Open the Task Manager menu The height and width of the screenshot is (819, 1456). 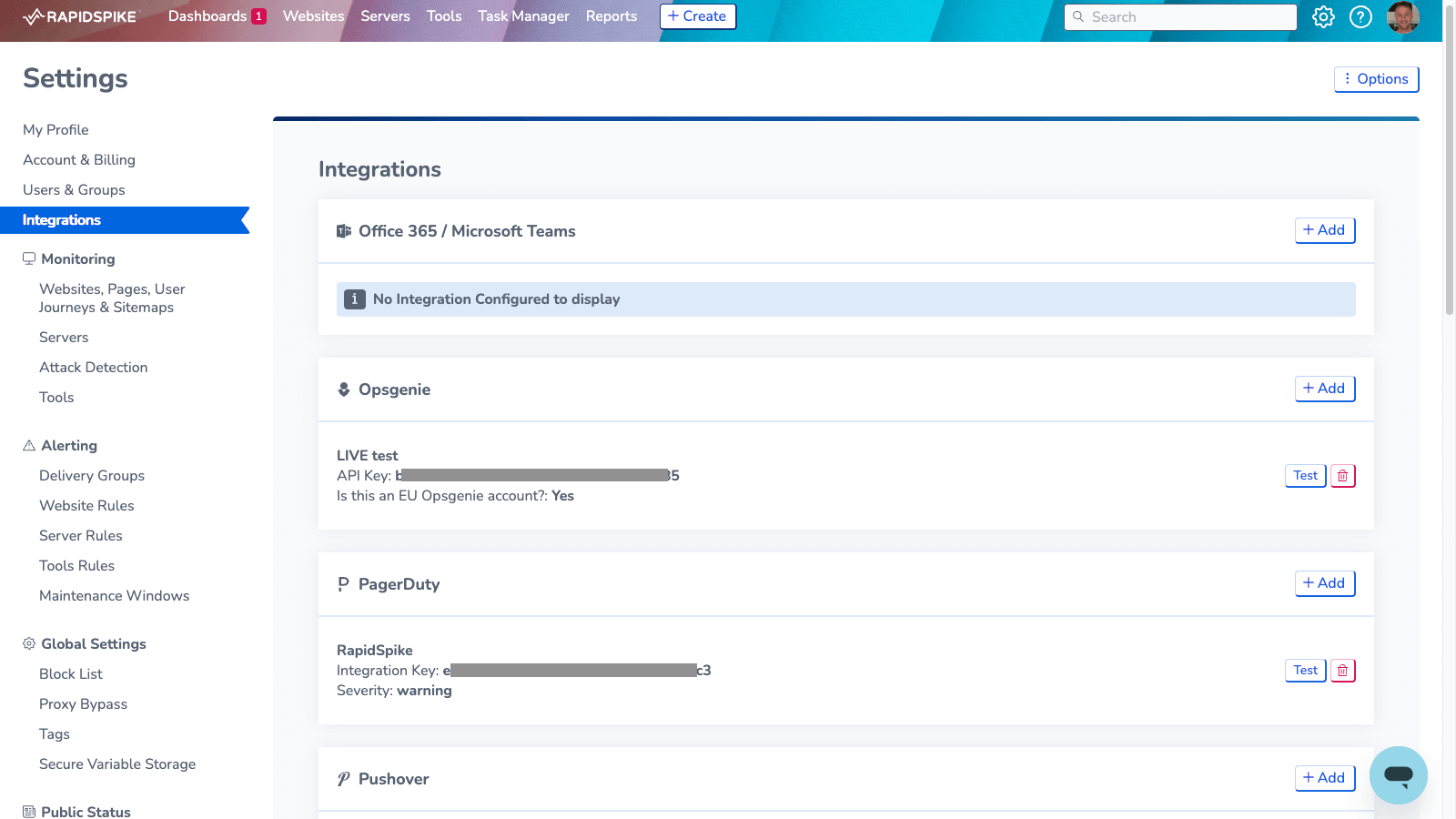tap(523, 16)
